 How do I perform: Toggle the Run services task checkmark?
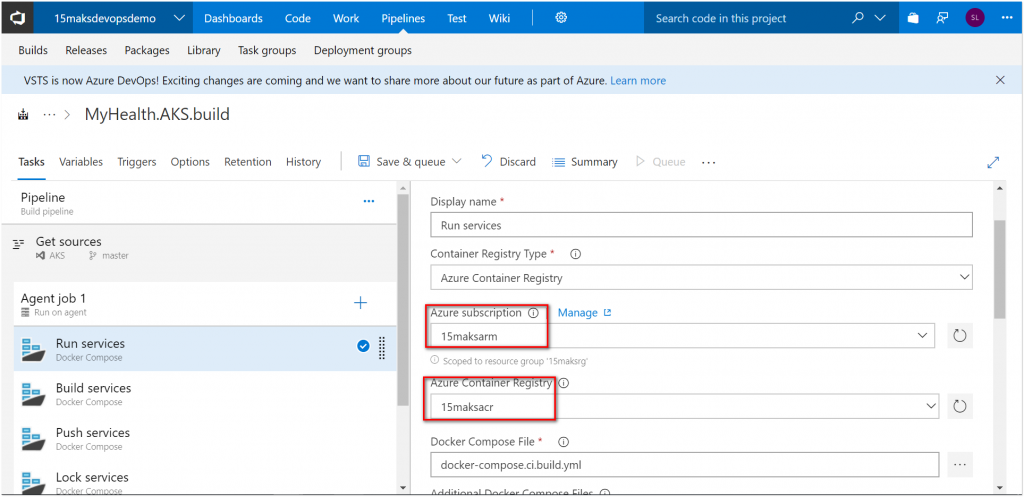tap(364, 346)
